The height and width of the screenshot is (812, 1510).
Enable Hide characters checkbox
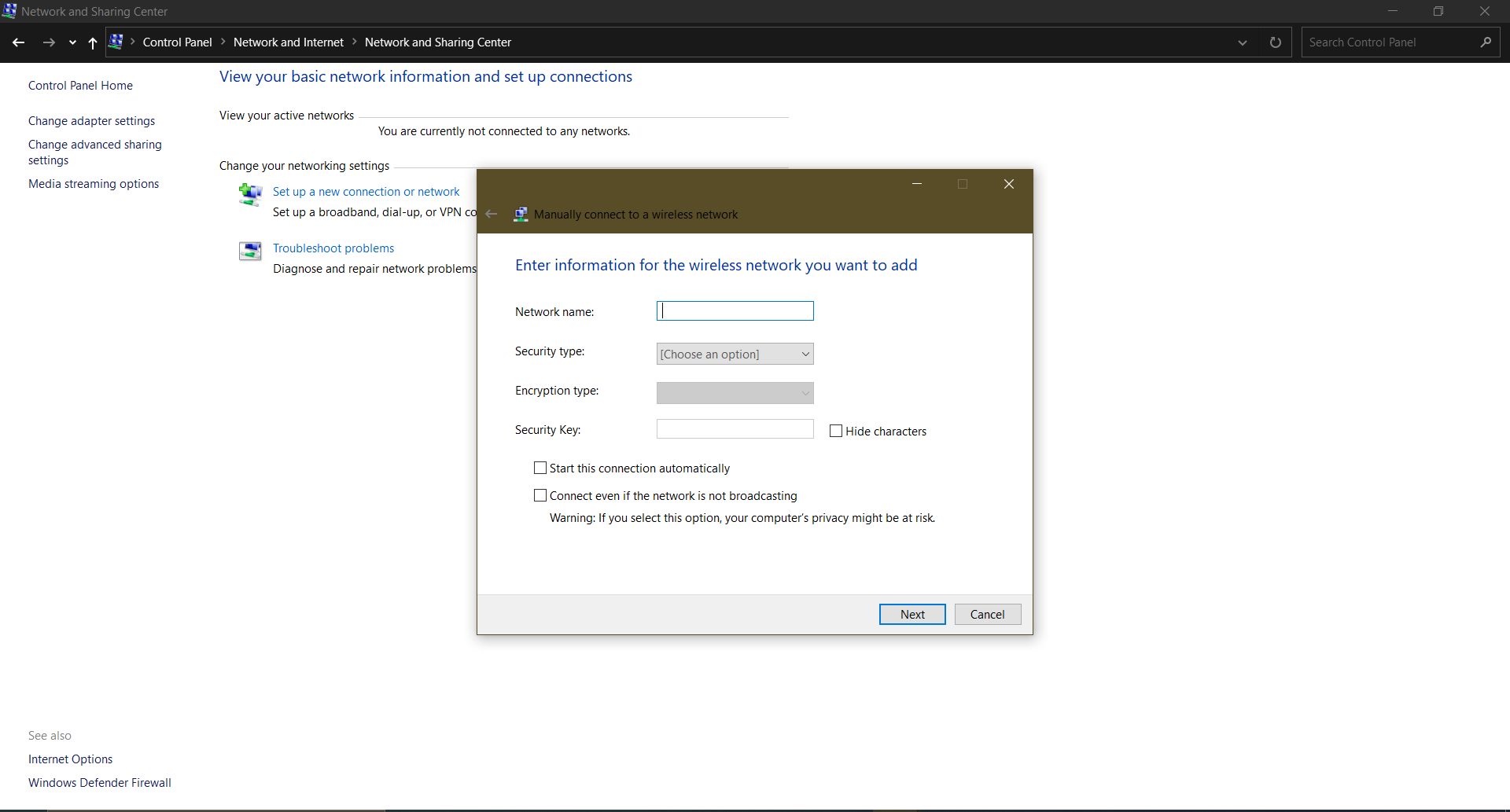click(x=836, y=431)
